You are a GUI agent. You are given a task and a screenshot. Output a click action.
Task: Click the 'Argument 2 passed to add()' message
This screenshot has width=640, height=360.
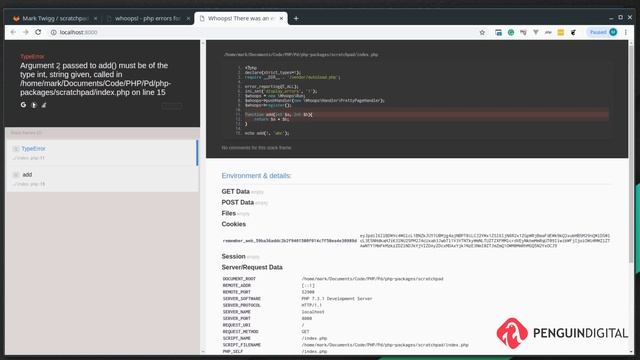(96, 79)
